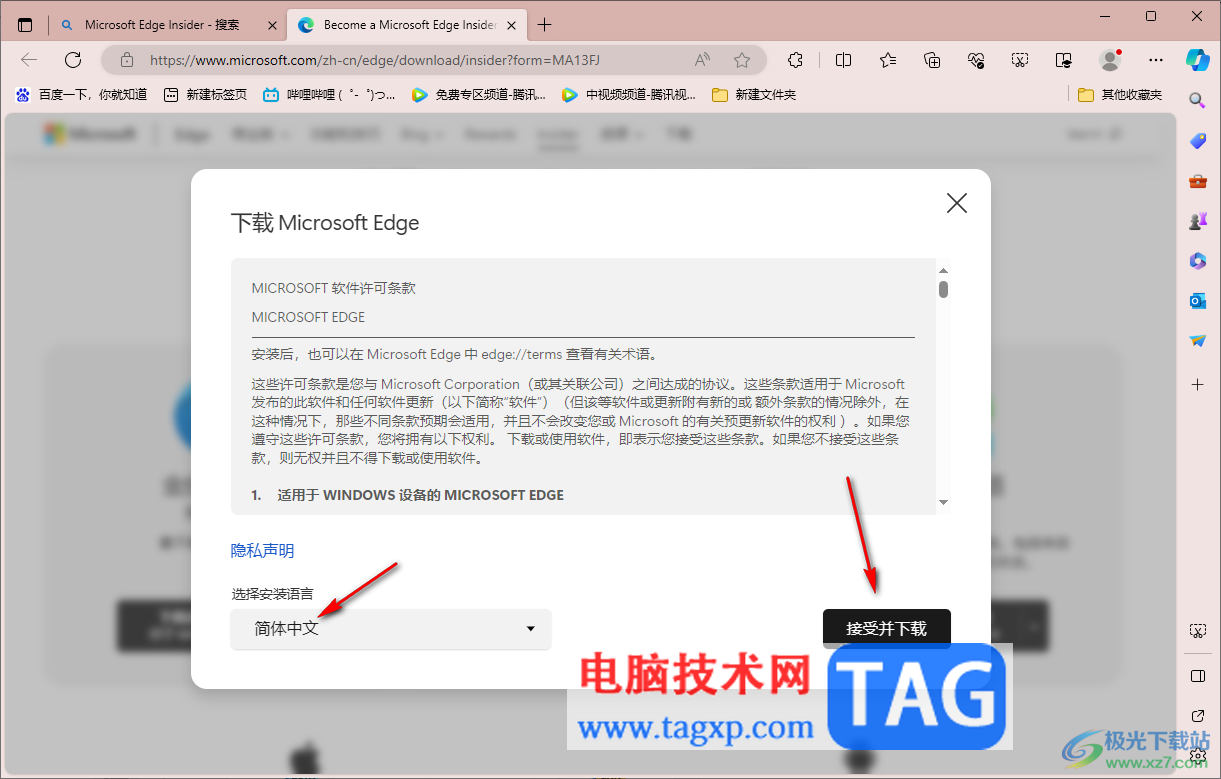Close the download dialog with X
Image resolution: width=1221 pixels, height=779 pixels.
(x=957, y=203)
